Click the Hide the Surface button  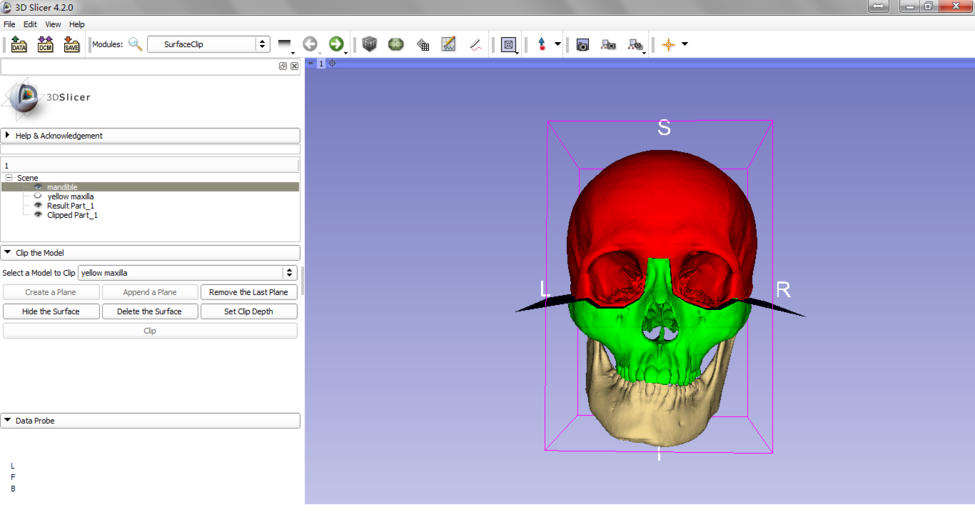[x=51, y=311]
